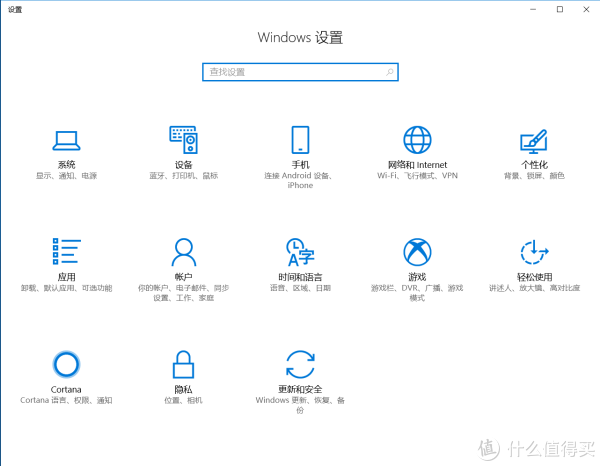Open the 隐私 padlock icon
Viewport: 600px width, 466px height.
click(184, 364)
